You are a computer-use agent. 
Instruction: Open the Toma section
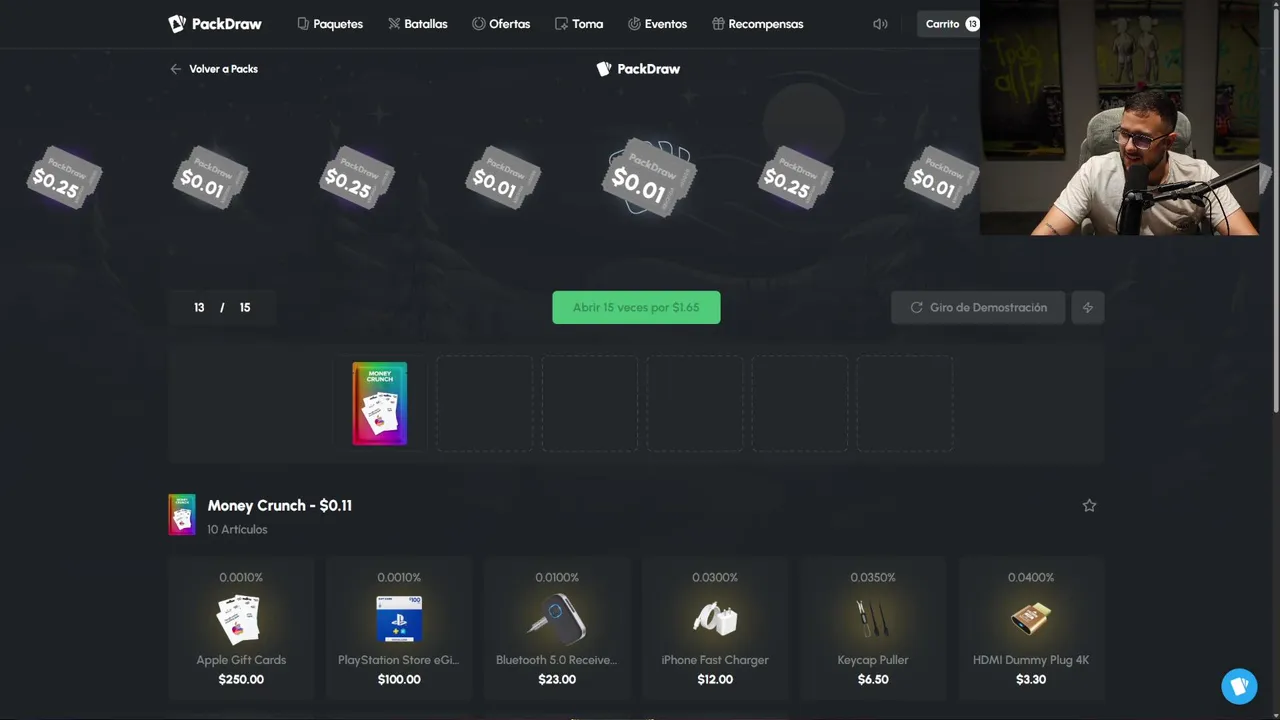(x=579, y=24)
